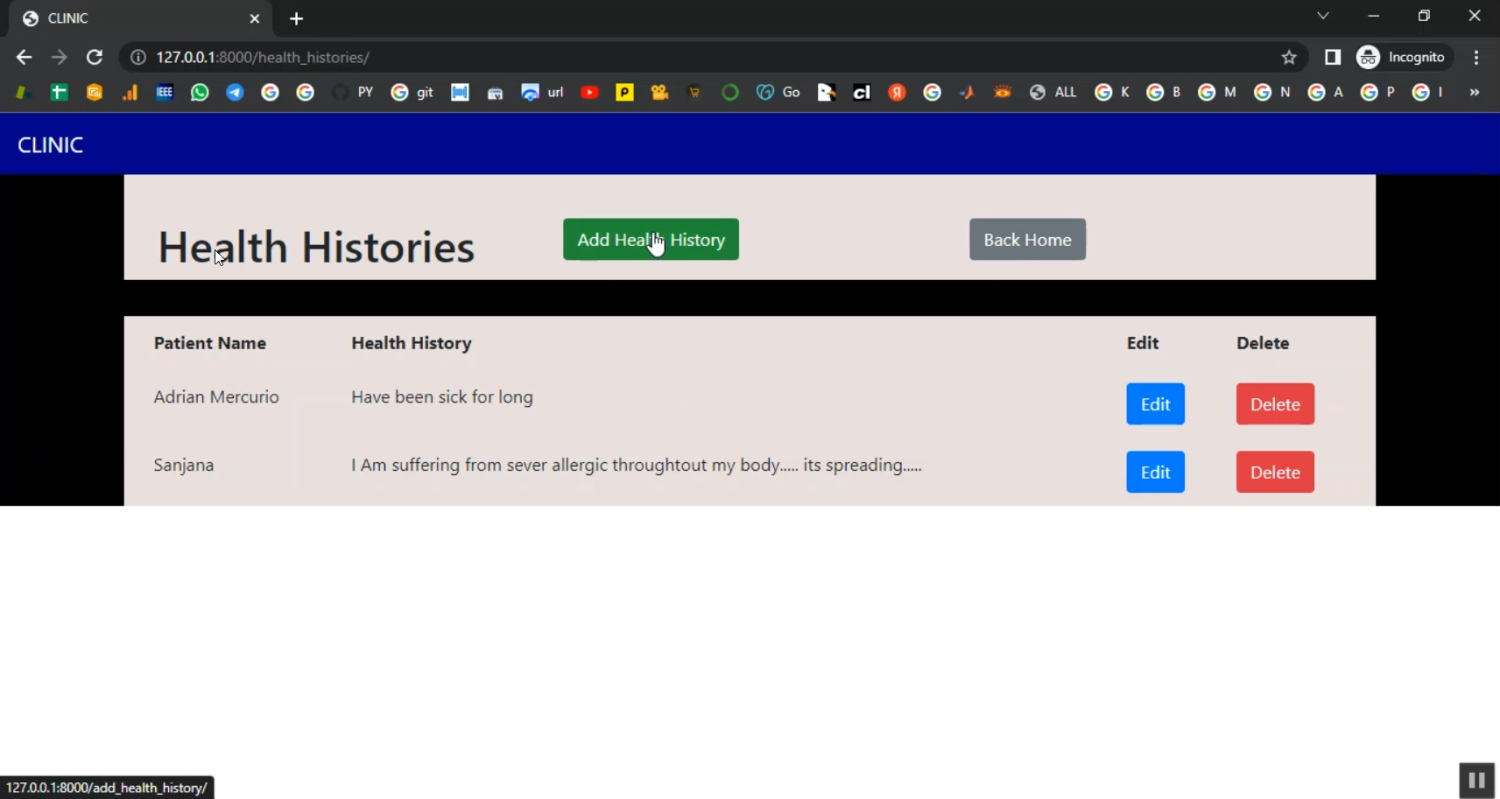This screenshot has width=1500, height=799.
Task: Show more bookmarks with the chevron
Action: (x=1474, y=92)
